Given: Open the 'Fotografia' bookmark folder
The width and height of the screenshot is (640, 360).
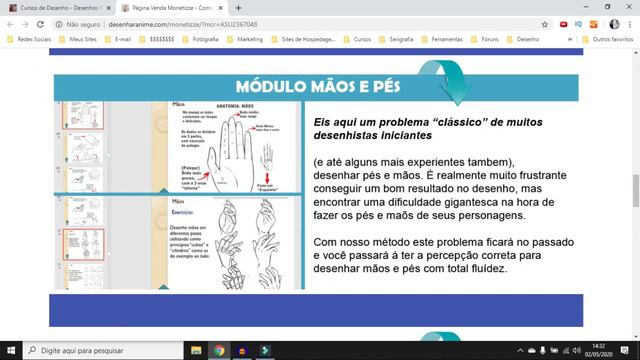Looking at the screenshot, I should (200, 39).
